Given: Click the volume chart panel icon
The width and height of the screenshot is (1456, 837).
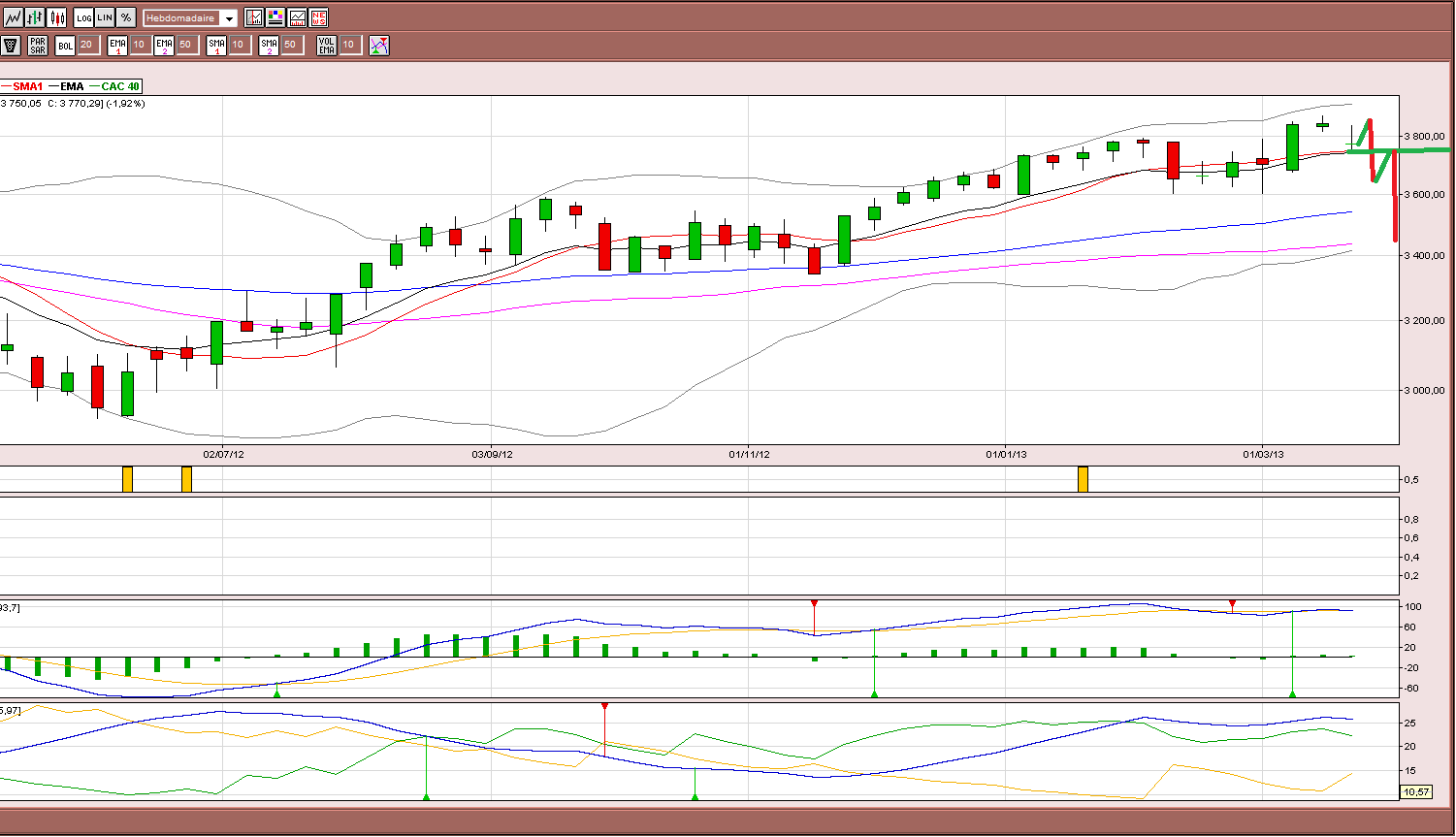Looking at the screenshot, I should tap(297, 17).
